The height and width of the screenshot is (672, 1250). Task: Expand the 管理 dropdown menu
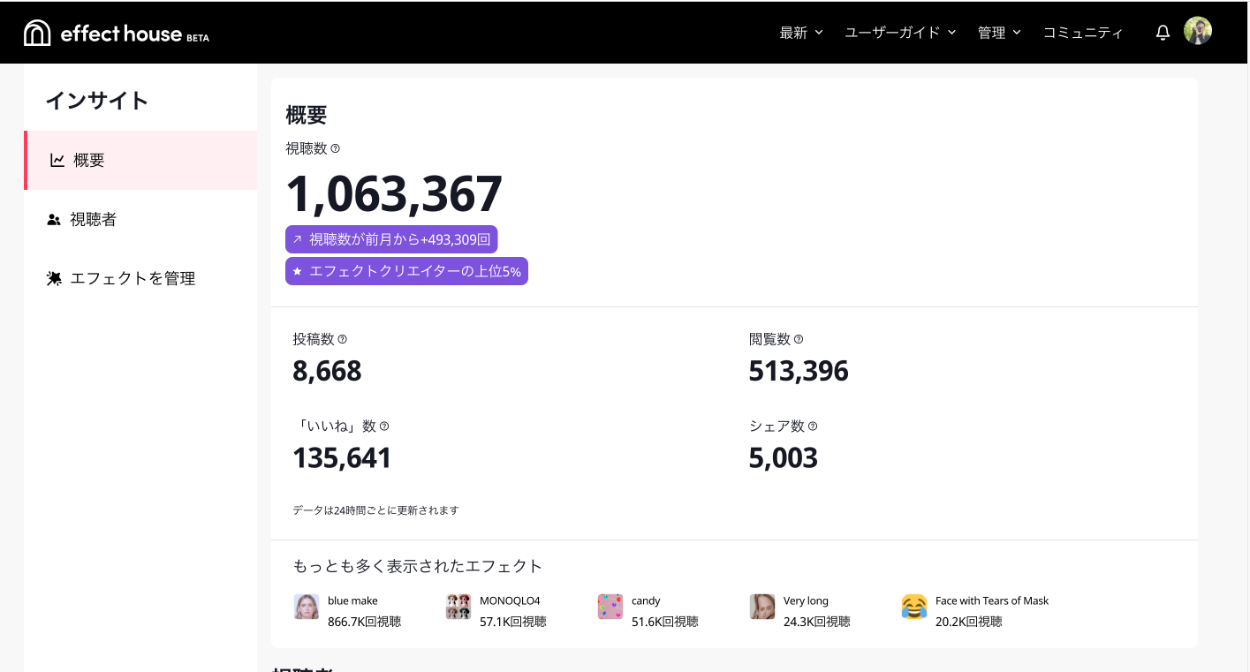click(x=999, y=33)
